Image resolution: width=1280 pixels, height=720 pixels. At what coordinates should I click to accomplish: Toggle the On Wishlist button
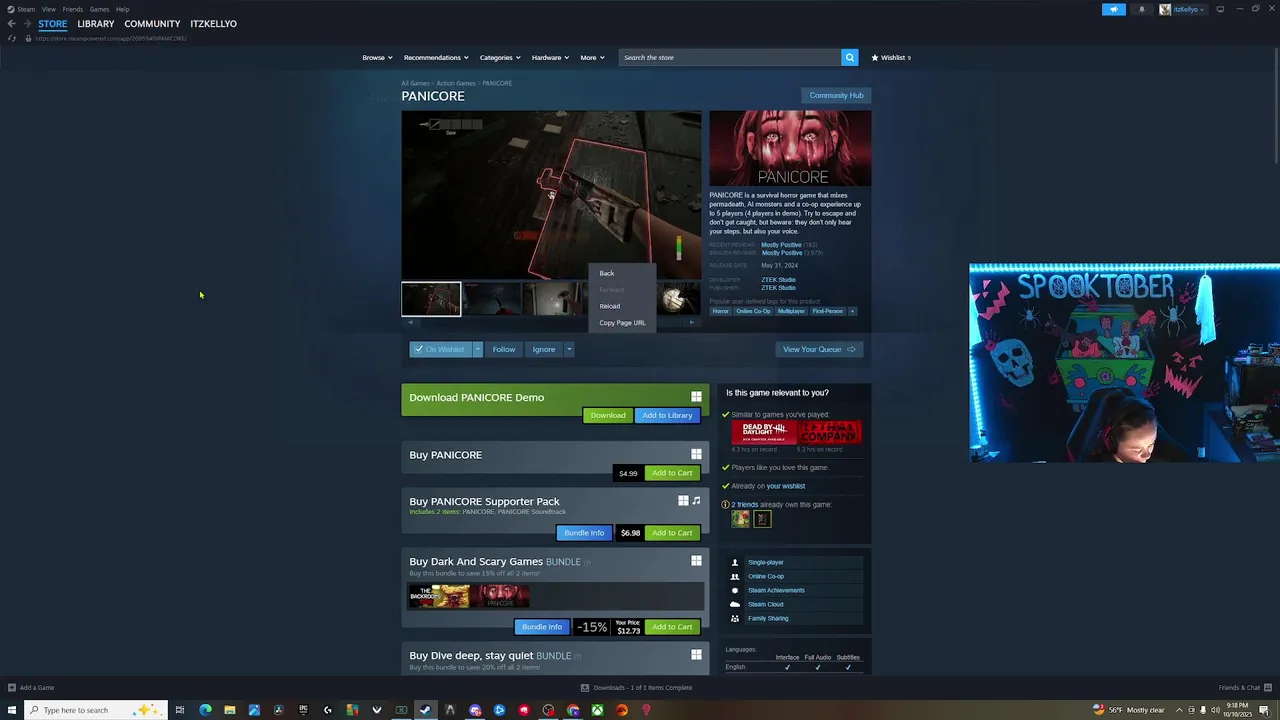[440, 349]
